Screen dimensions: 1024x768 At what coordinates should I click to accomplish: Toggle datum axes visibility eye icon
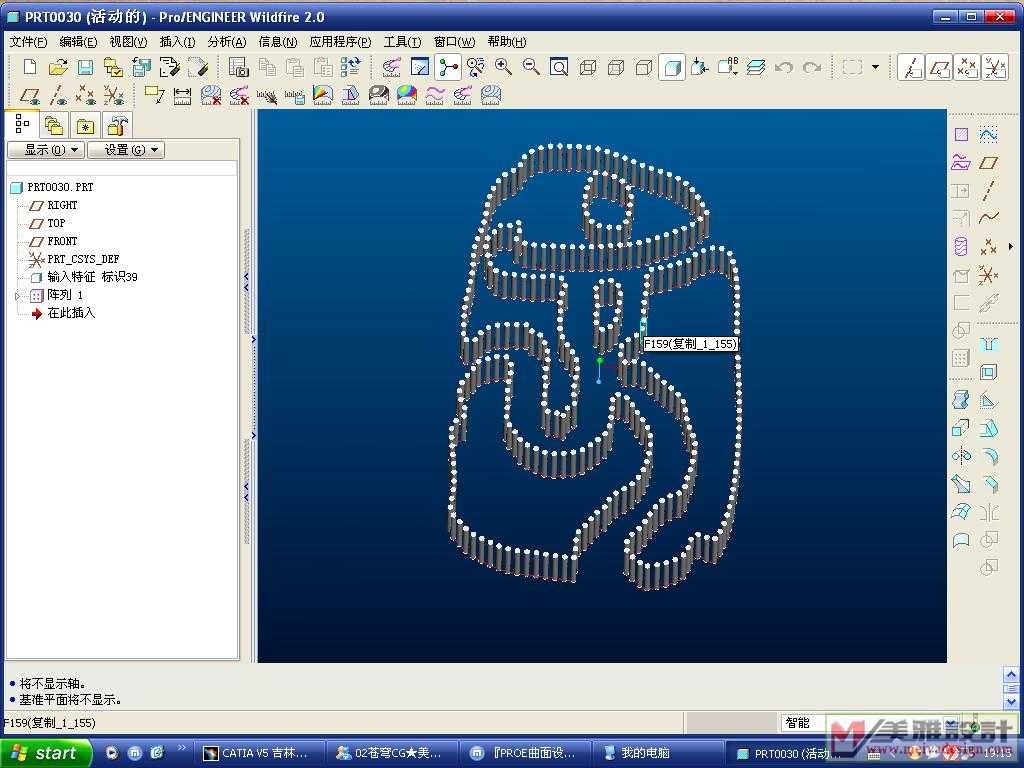tap(57, 95)
